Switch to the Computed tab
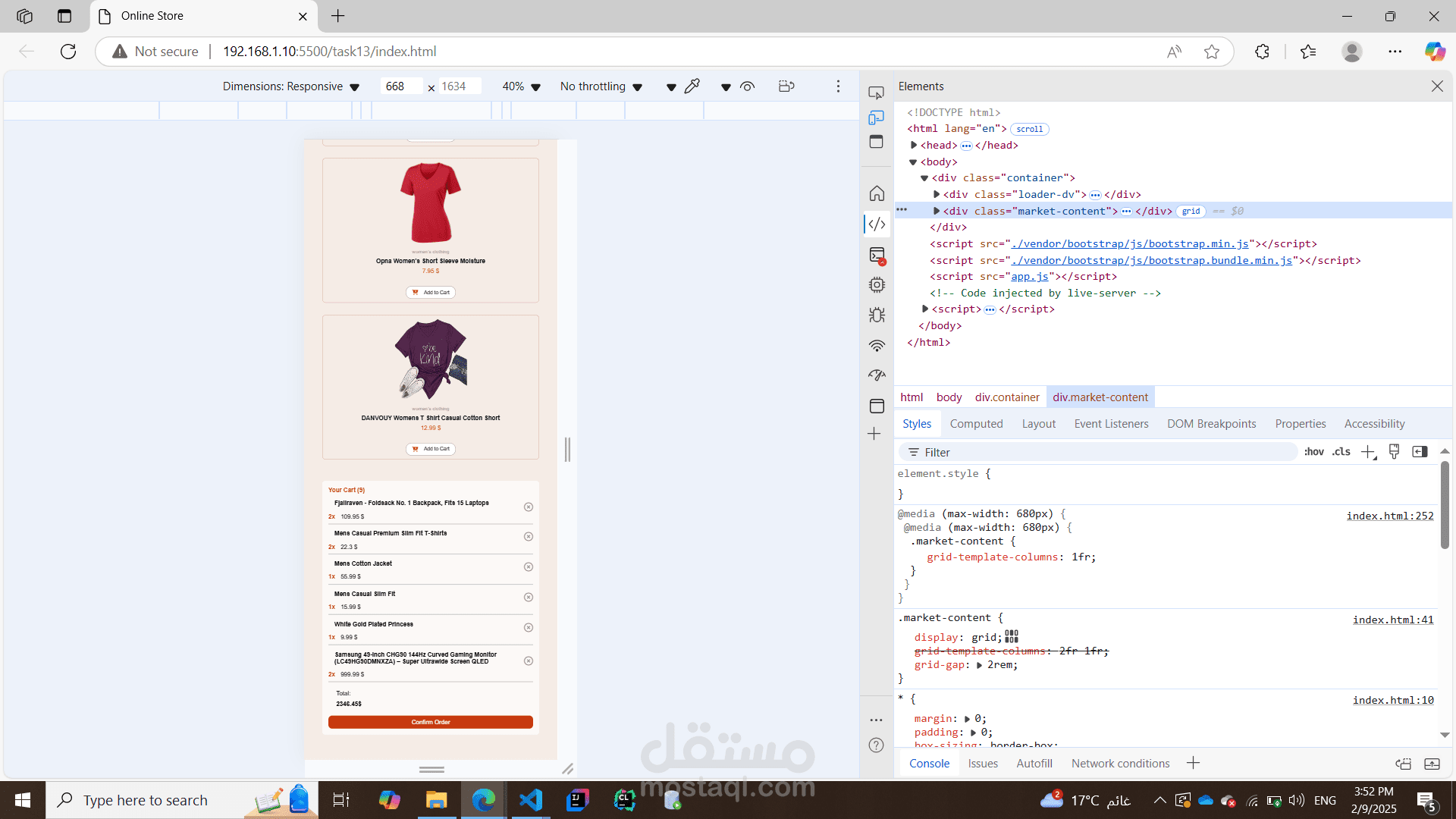1456x819 pixels. tap(976, 424)
